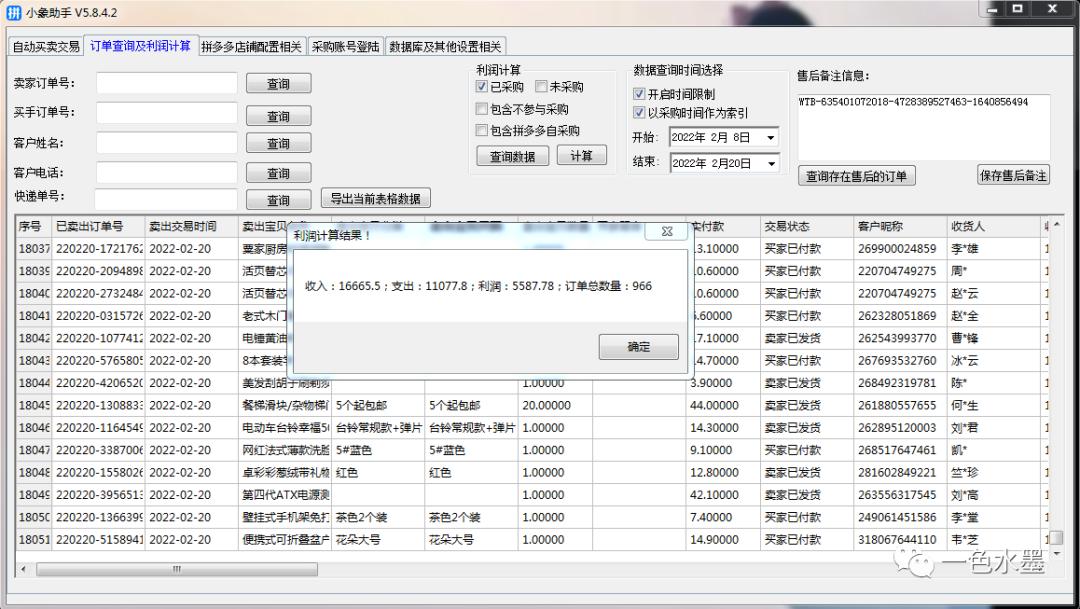Enable the 未采购 checkbox
This screenshot has width=1080, height=609.
[540, 85]
